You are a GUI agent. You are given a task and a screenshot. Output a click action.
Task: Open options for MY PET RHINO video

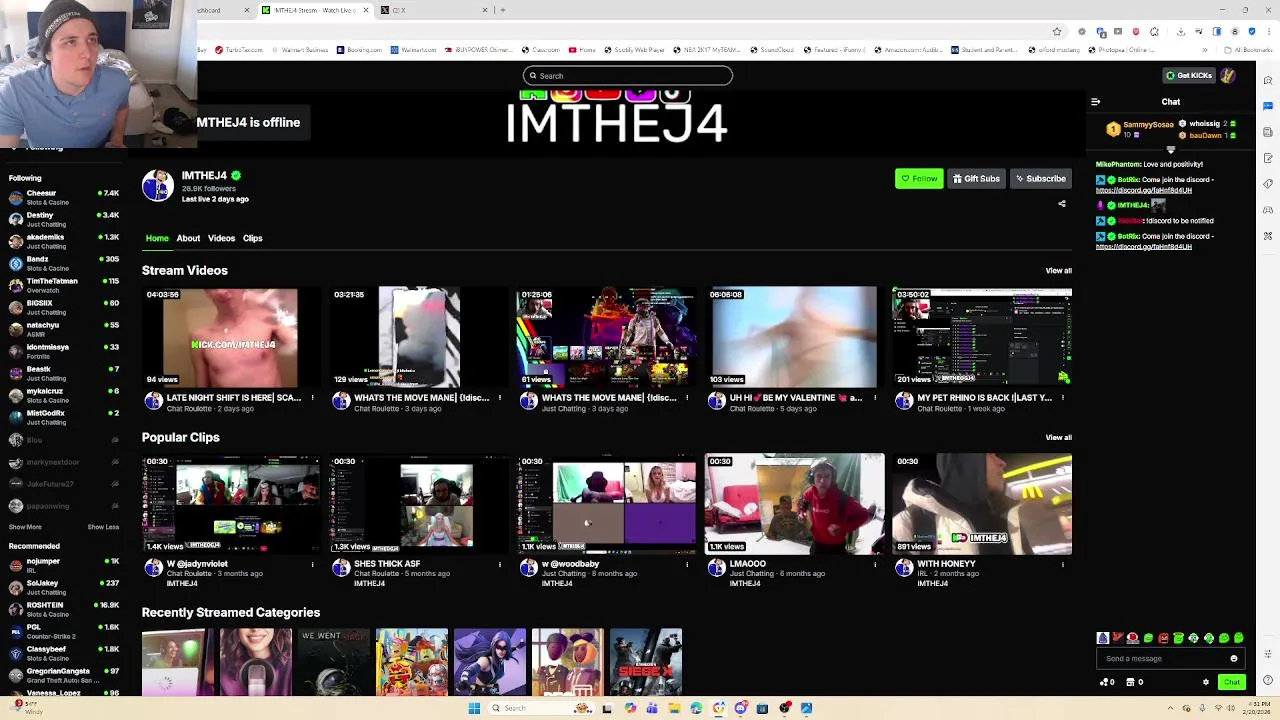pyautogui.click(x=1062, y=398)
